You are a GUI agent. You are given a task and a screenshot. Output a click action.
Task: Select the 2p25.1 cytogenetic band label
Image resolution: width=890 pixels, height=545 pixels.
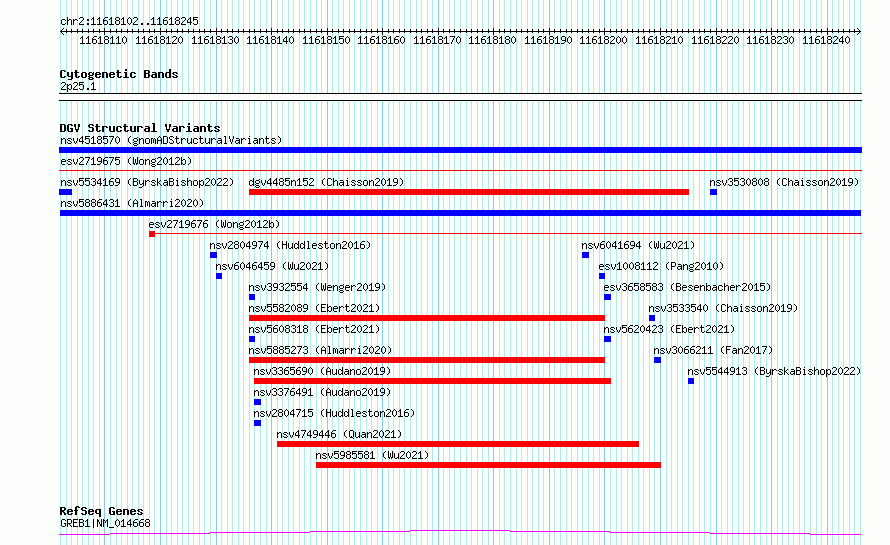click(x=78, y=86)
